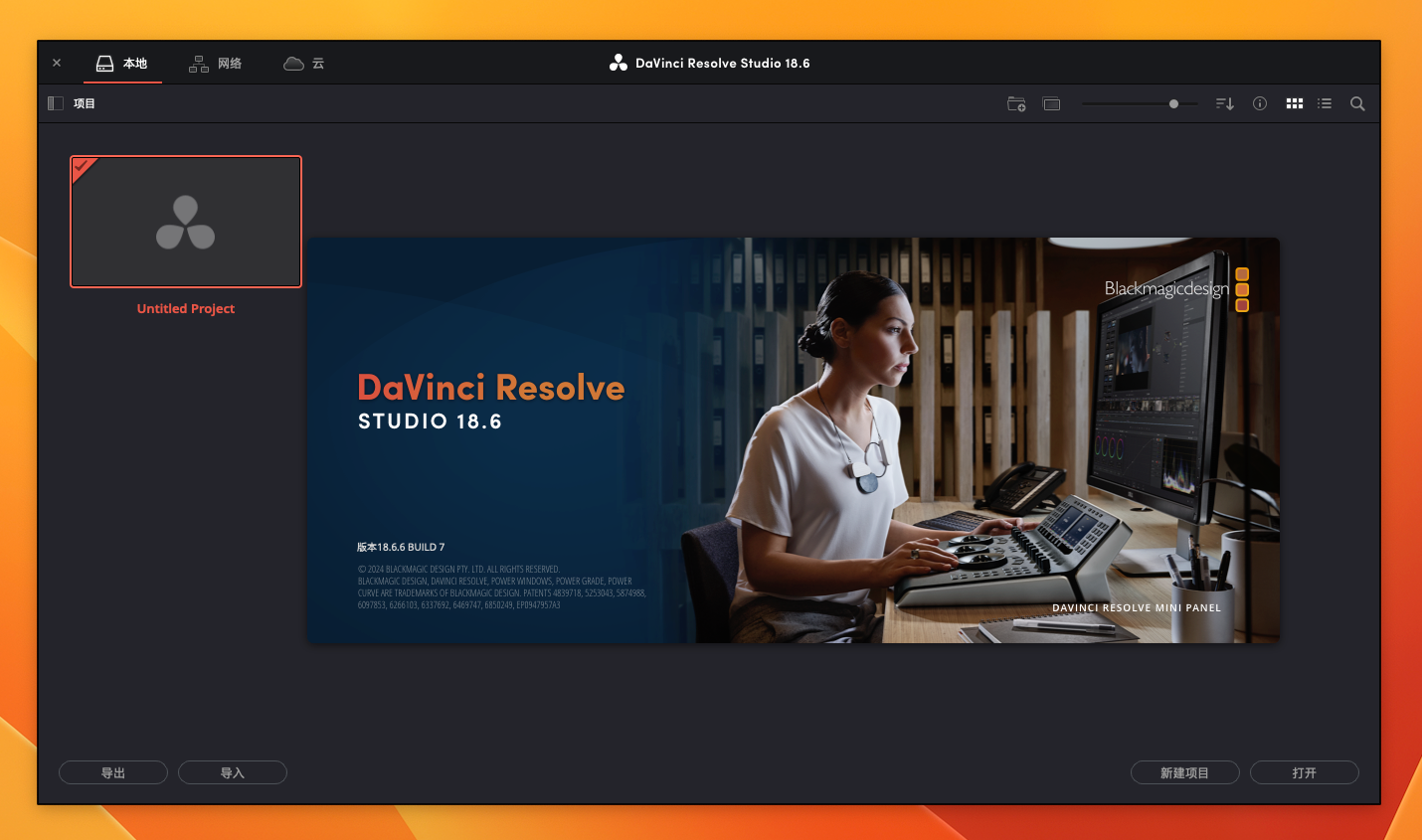Screen dimensions: 1422x840
Task: Open the project search icon
Action: (1357, 103)
